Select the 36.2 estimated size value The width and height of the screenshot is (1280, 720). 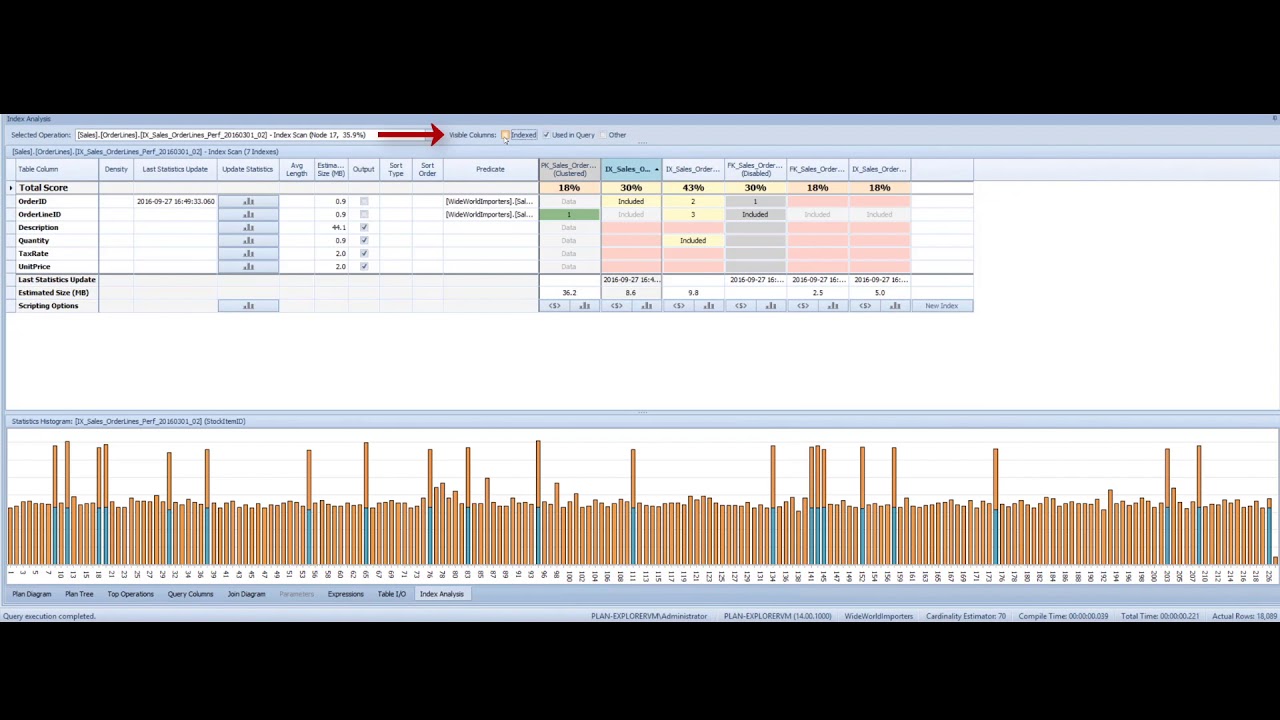tap(569, 293)
